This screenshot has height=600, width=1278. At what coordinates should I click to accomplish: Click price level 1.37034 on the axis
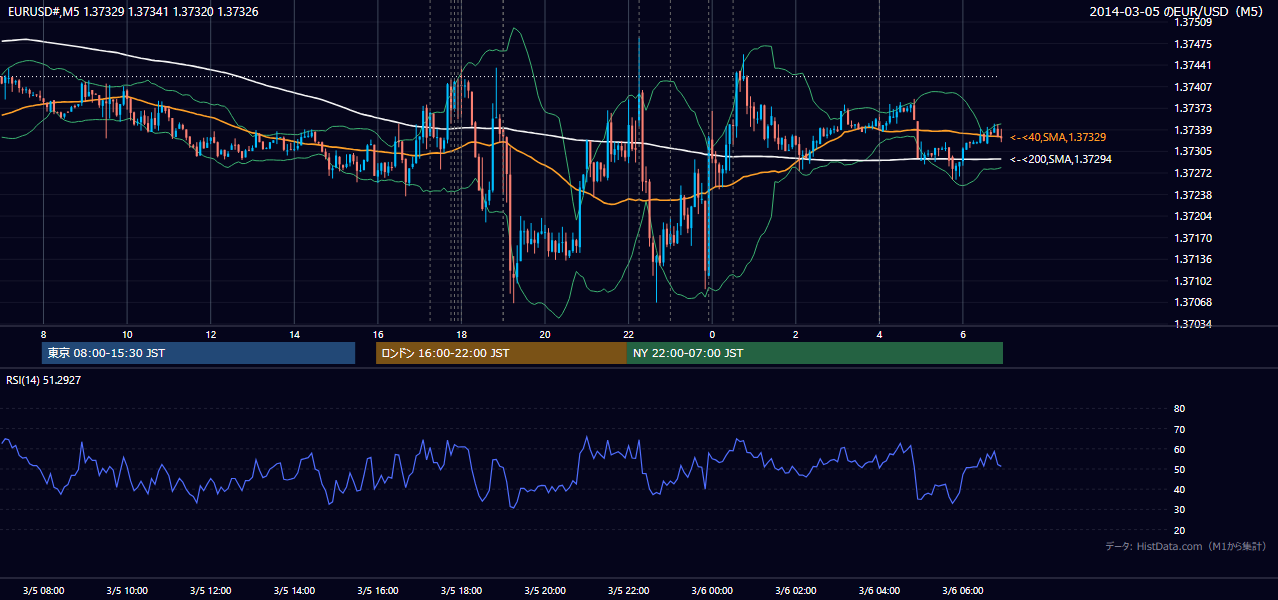[x=1193, y=324]
